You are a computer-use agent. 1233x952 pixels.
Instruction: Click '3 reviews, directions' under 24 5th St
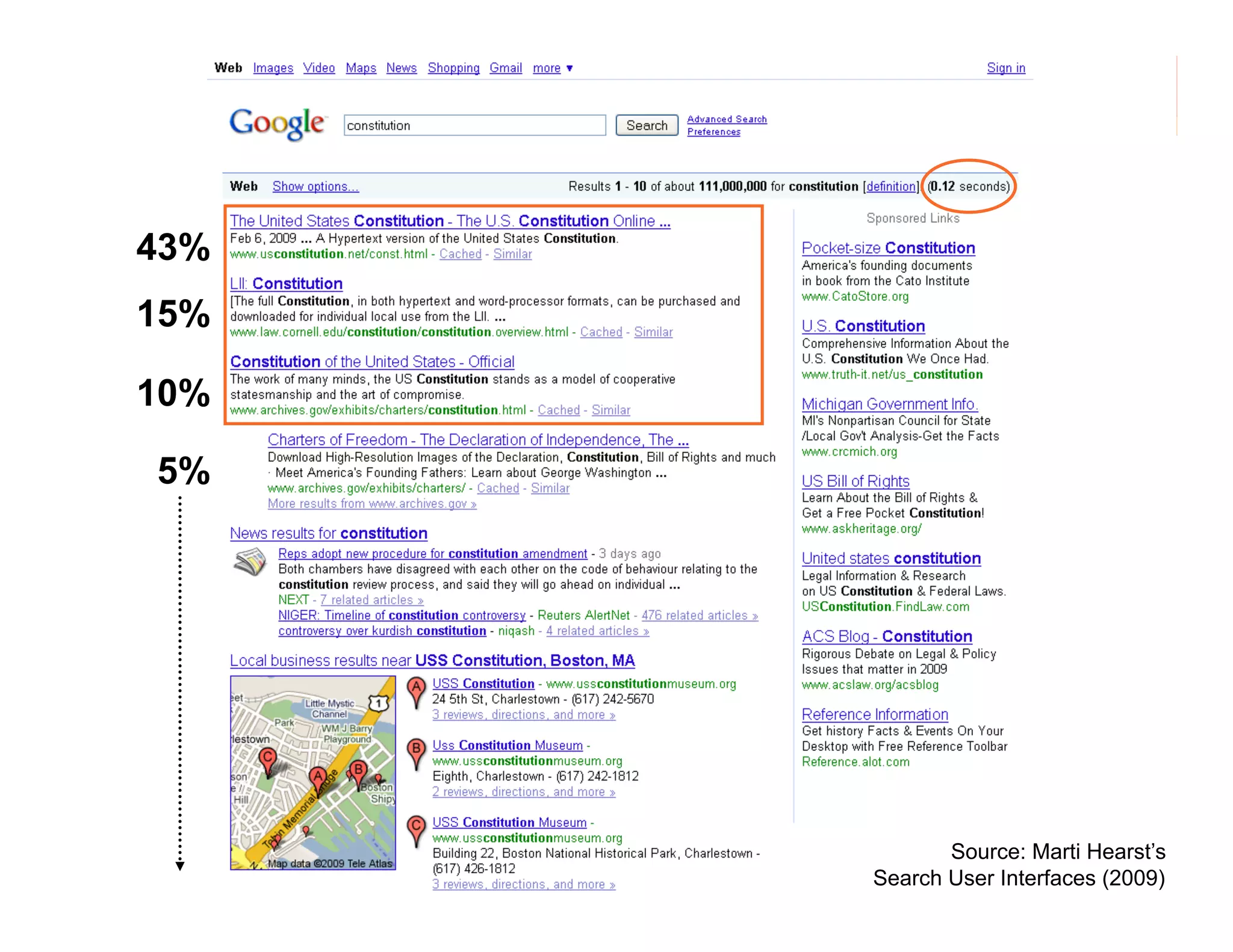[x=524, y=715]
